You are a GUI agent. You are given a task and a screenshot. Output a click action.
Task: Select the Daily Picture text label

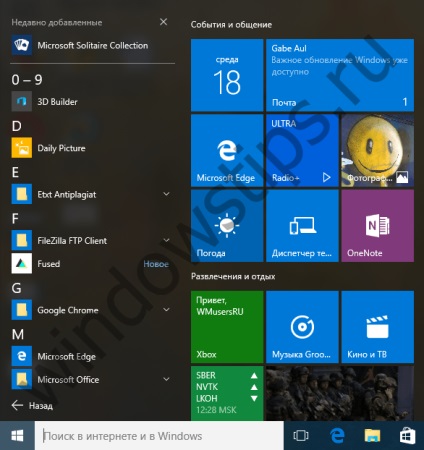[x=61, y=148]
